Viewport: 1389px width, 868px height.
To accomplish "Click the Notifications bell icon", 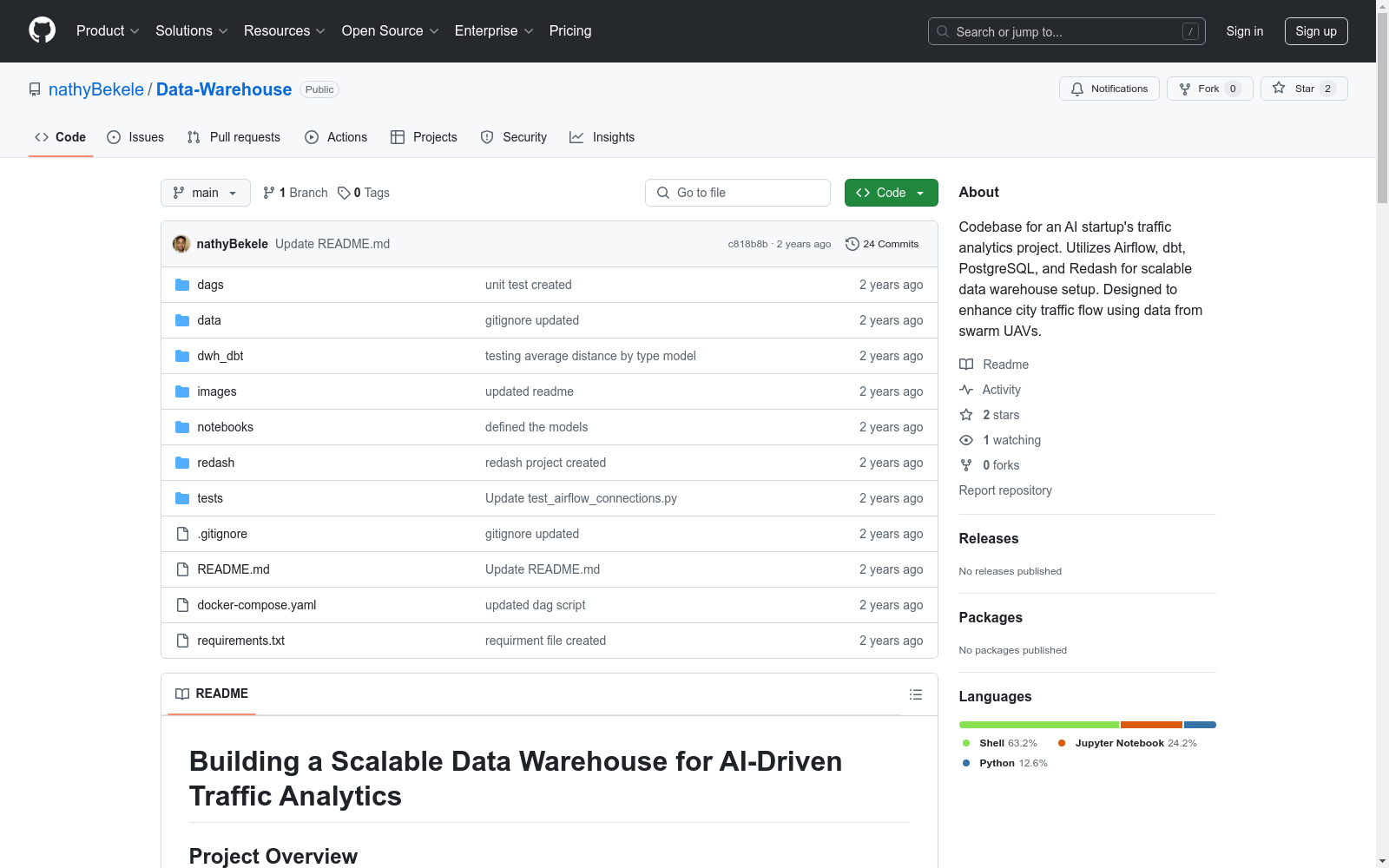I will [x=1077, y=89].
